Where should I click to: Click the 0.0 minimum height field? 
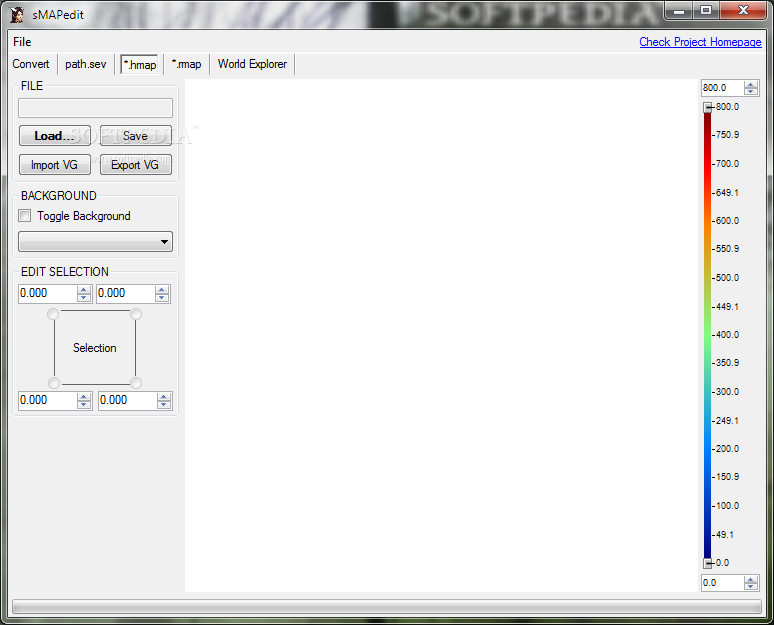(722, 583)
